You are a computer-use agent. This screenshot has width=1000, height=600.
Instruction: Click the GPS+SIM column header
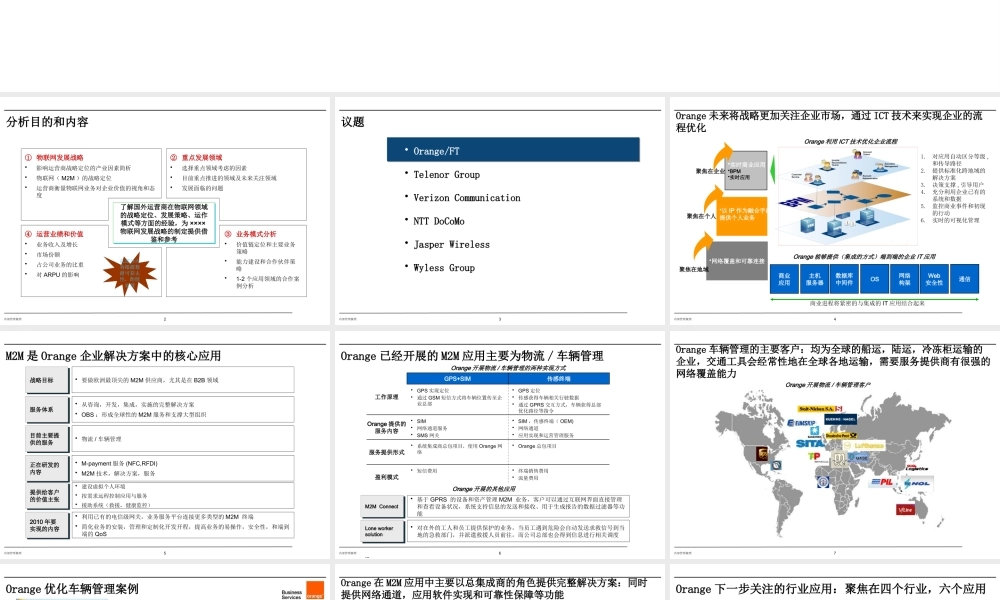click(x=457, y=379)
